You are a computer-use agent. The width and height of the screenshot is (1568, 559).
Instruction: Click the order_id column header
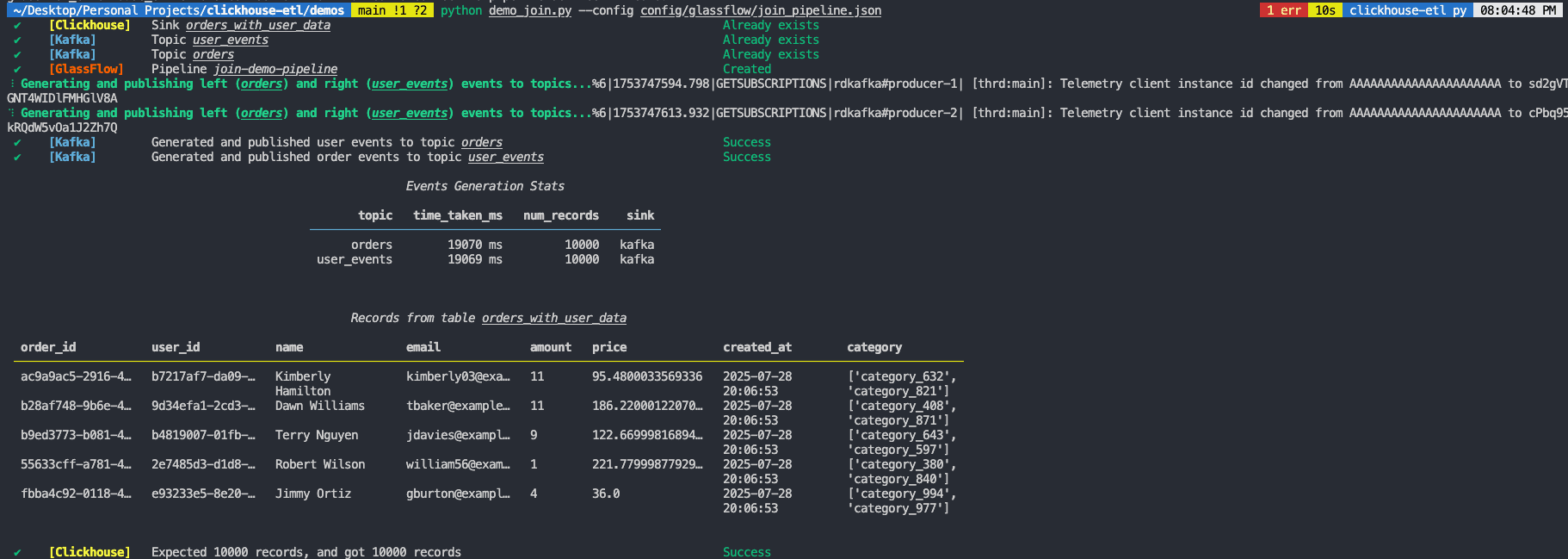pyautogui.click(x=48, y=347)
